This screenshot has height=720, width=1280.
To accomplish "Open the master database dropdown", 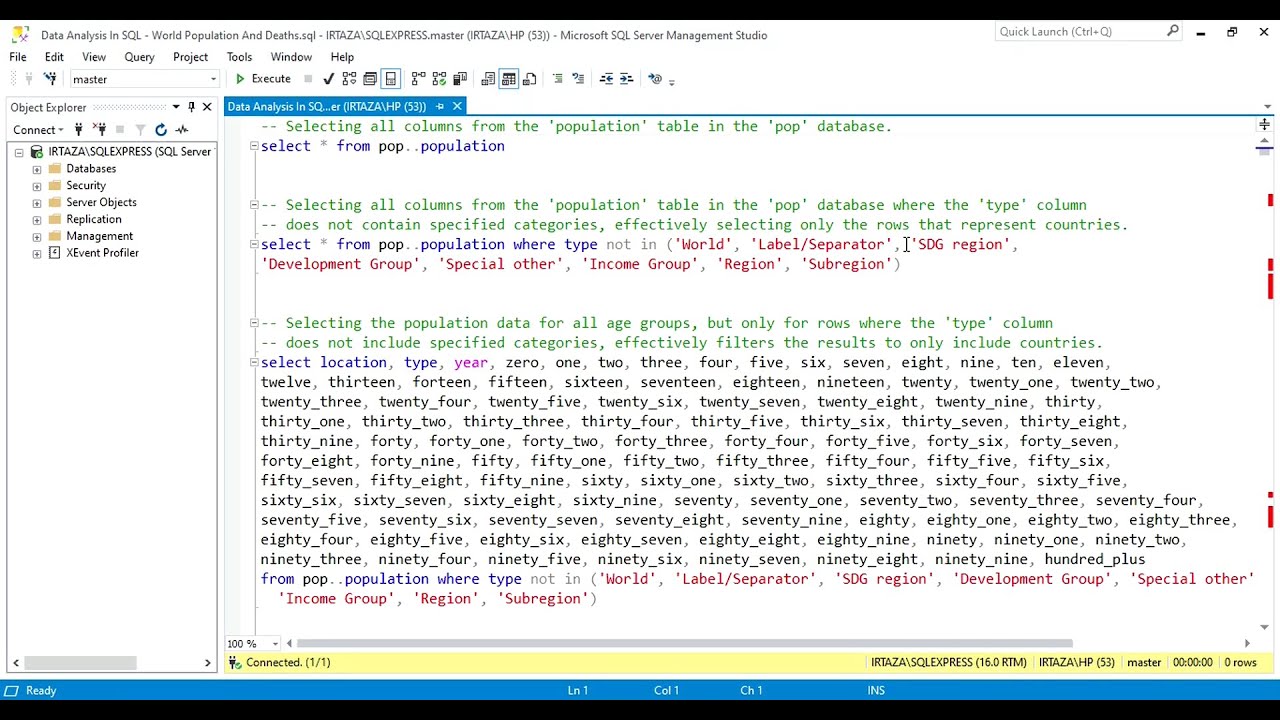I will point(213,79).
